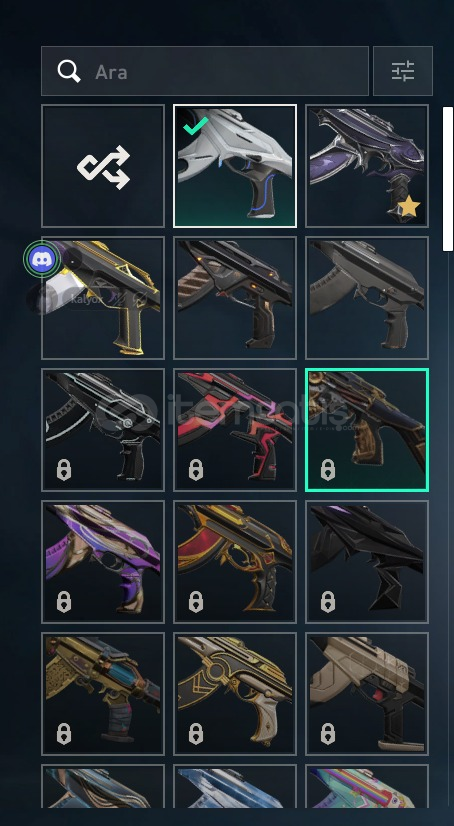Choose the locked red and gold ornate skin
This screenshot has height=826, width=454.
[235, 562]
